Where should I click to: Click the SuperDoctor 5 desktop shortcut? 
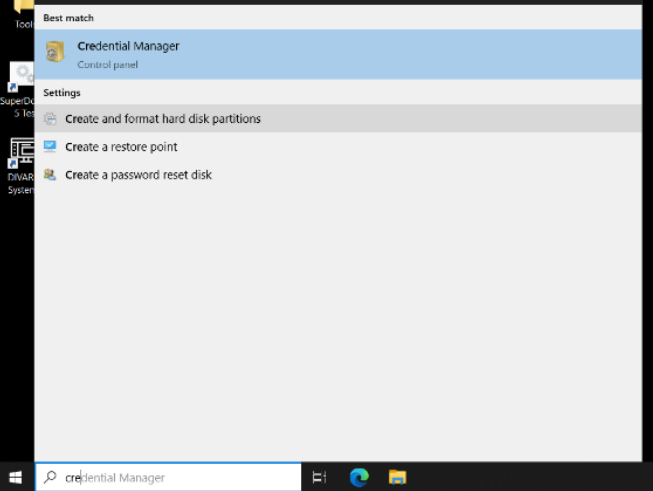[x=18, y=90]
